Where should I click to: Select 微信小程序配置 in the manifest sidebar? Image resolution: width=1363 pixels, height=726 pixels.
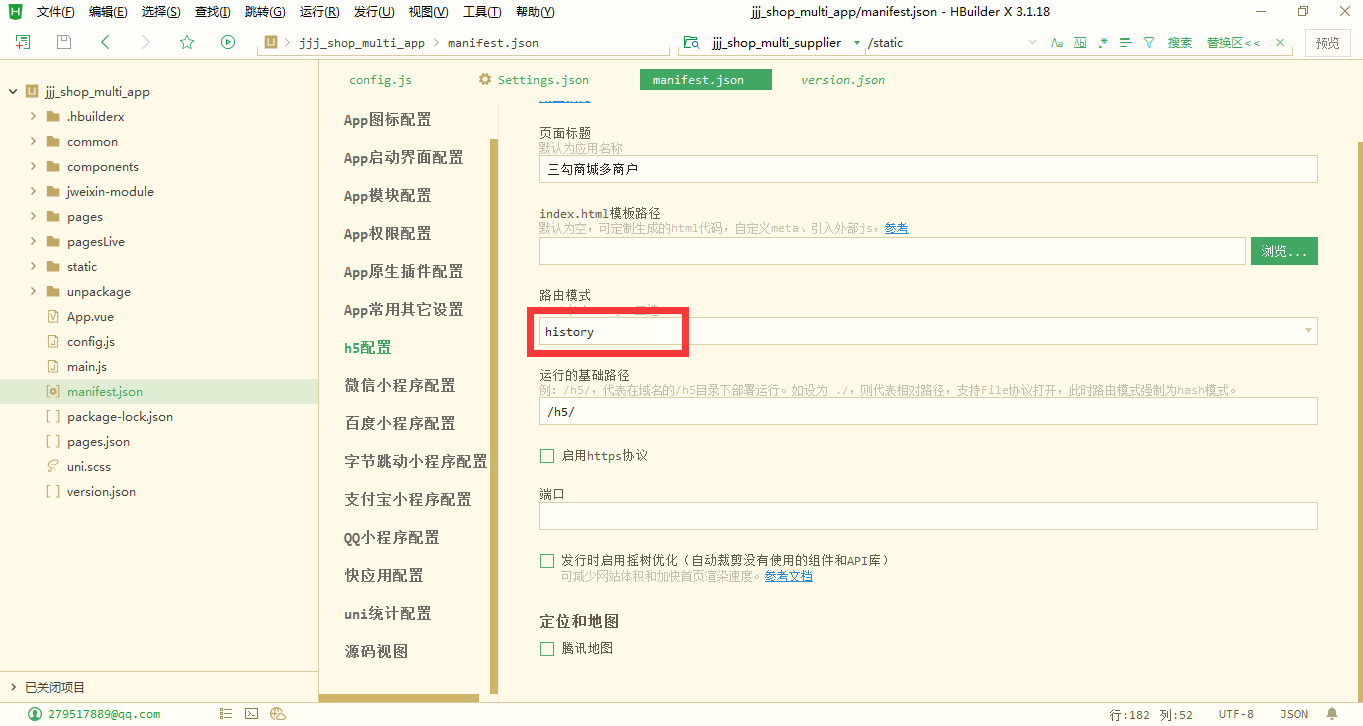tap(400, 386)
